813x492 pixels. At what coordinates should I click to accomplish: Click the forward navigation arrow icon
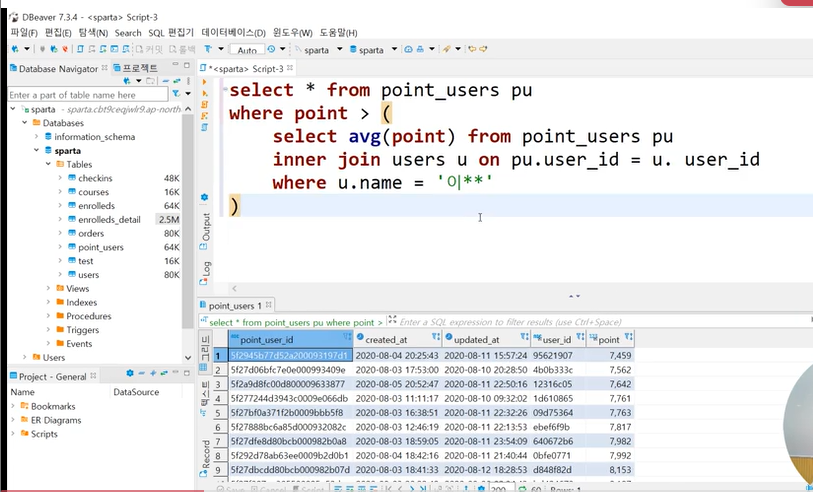[483, 49]
